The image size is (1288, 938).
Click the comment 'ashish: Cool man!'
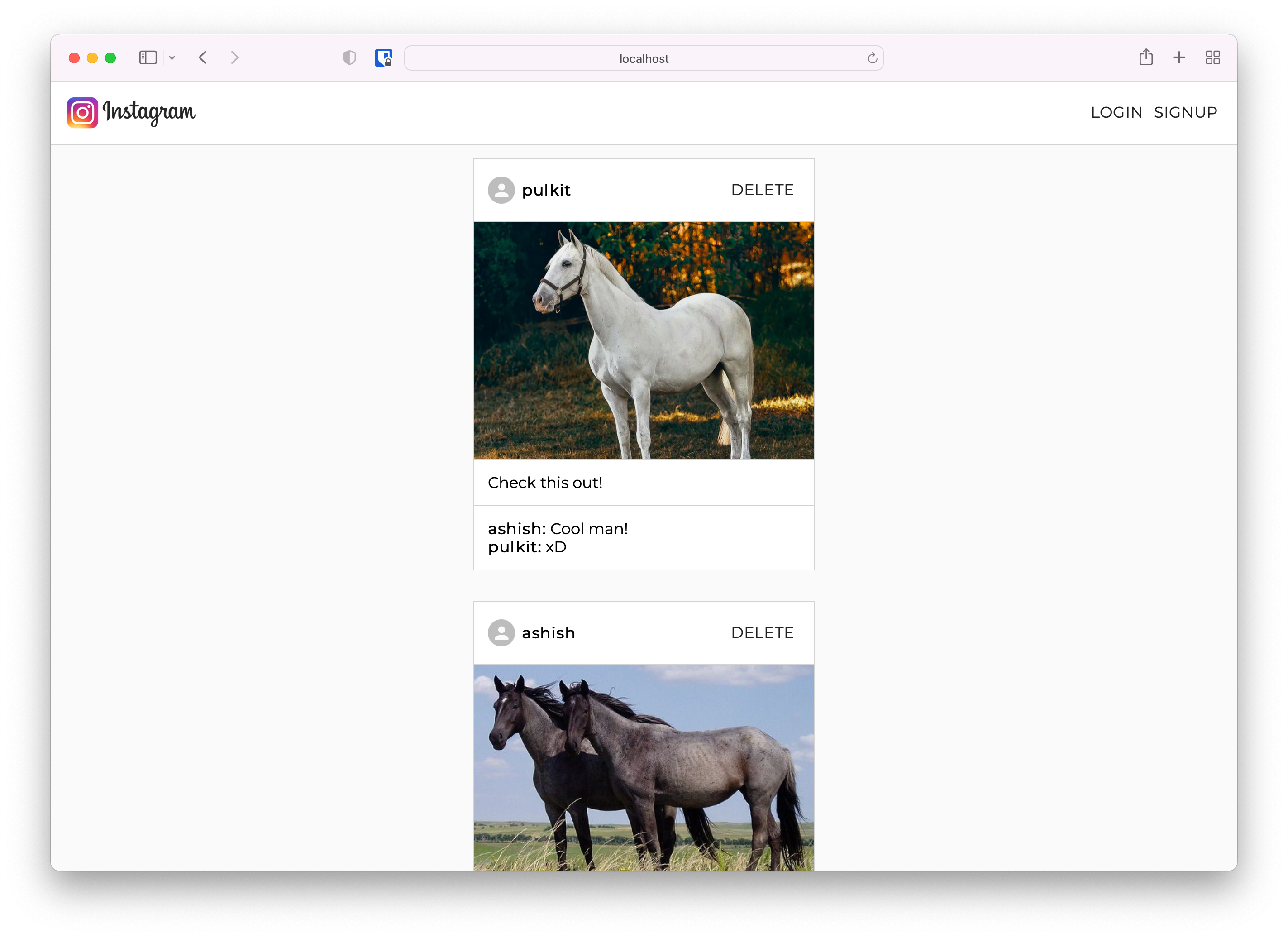point(558,528)
